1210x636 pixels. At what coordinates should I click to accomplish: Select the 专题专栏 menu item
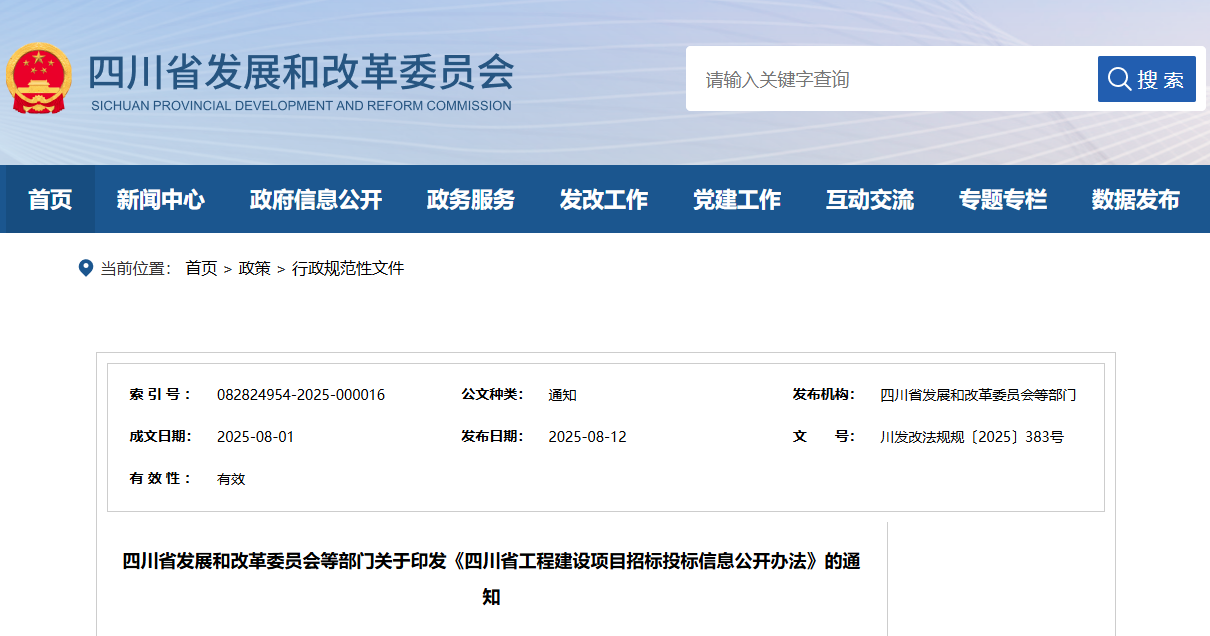[x=1003, y=199]
